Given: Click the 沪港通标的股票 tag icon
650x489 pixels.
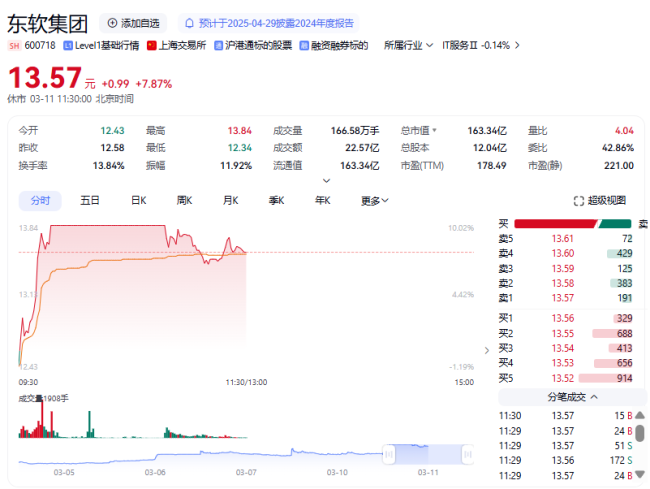Looking at the screenshot, I should click(218, 46).
